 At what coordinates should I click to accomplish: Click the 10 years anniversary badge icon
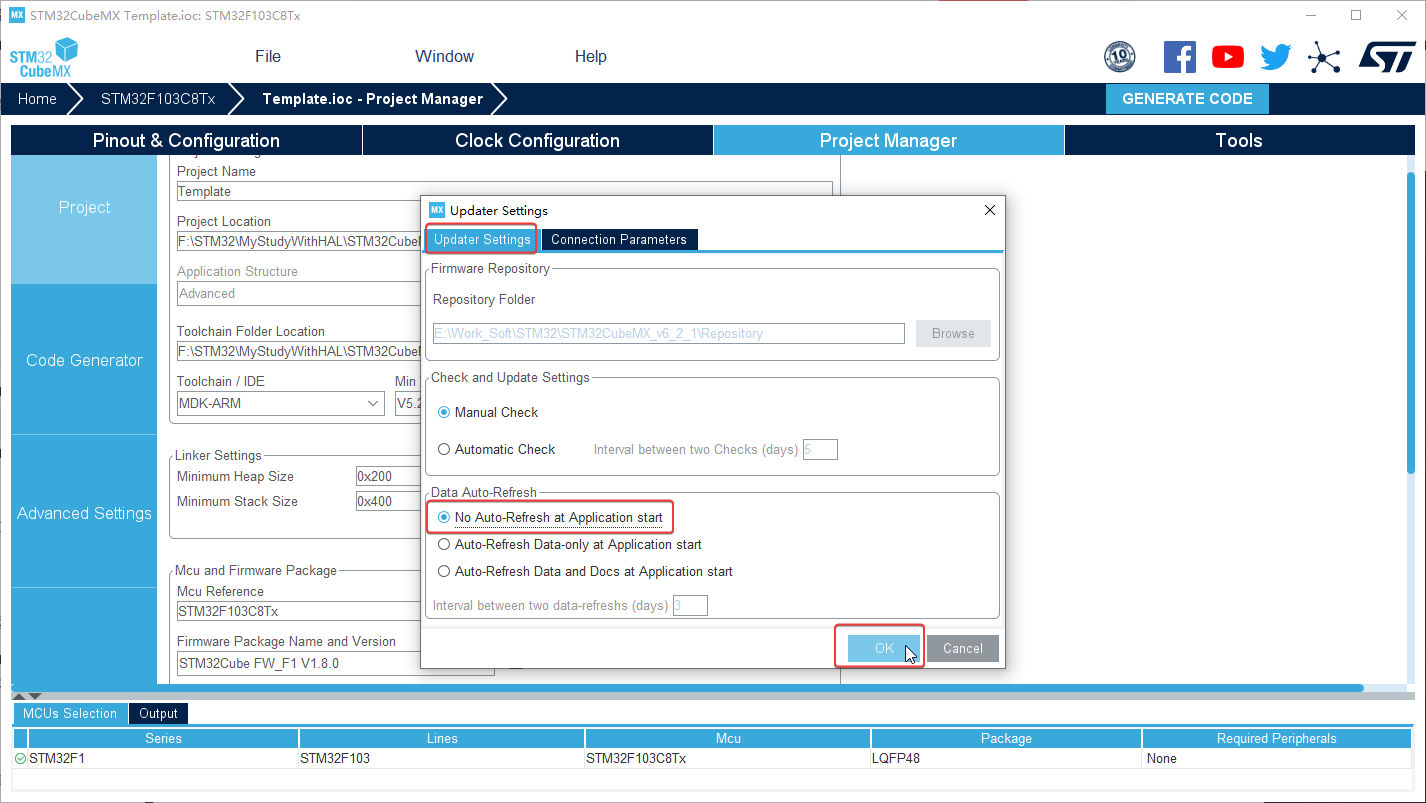(1119, 57)
